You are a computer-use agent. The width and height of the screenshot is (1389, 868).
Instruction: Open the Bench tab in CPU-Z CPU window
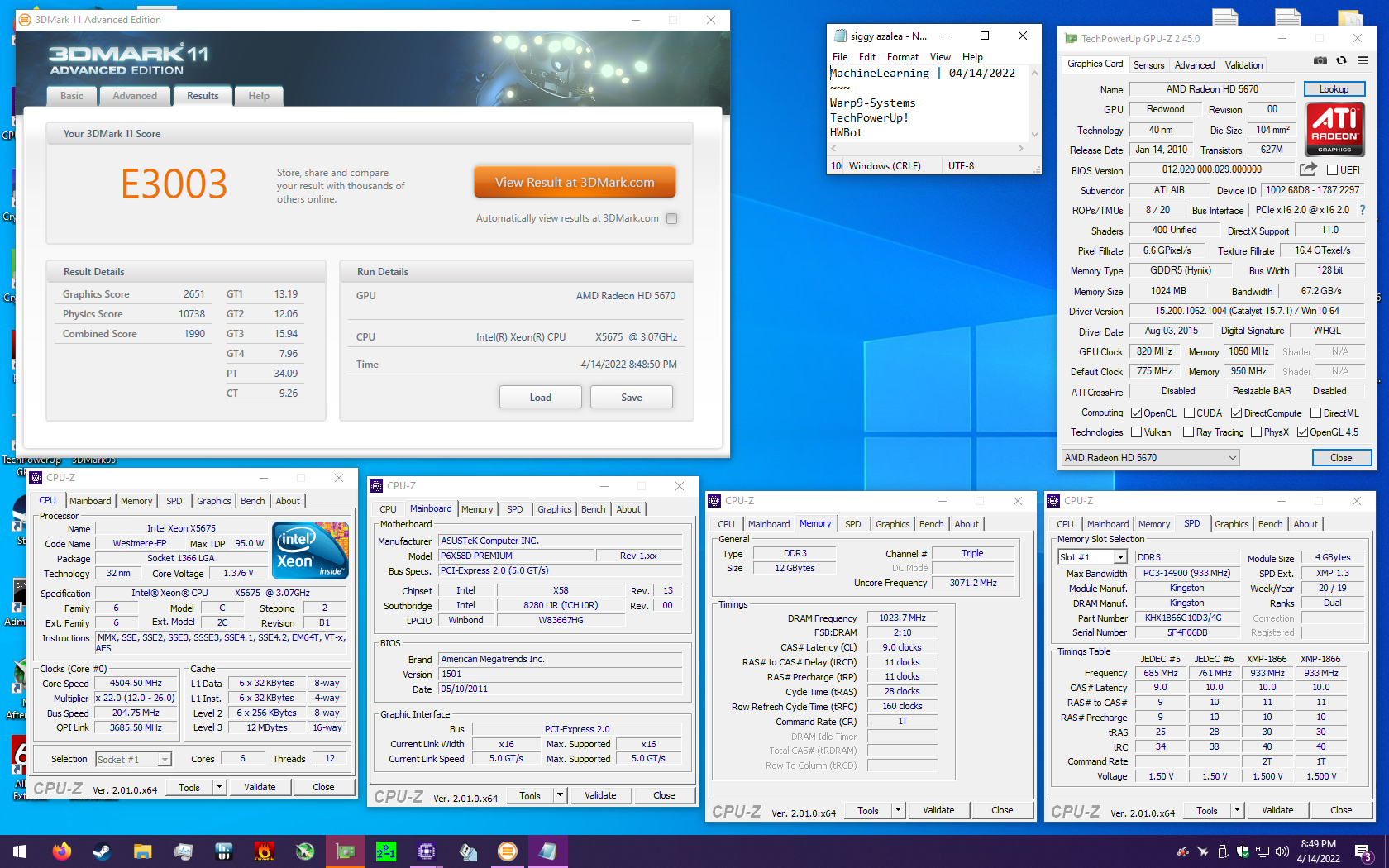252,501
